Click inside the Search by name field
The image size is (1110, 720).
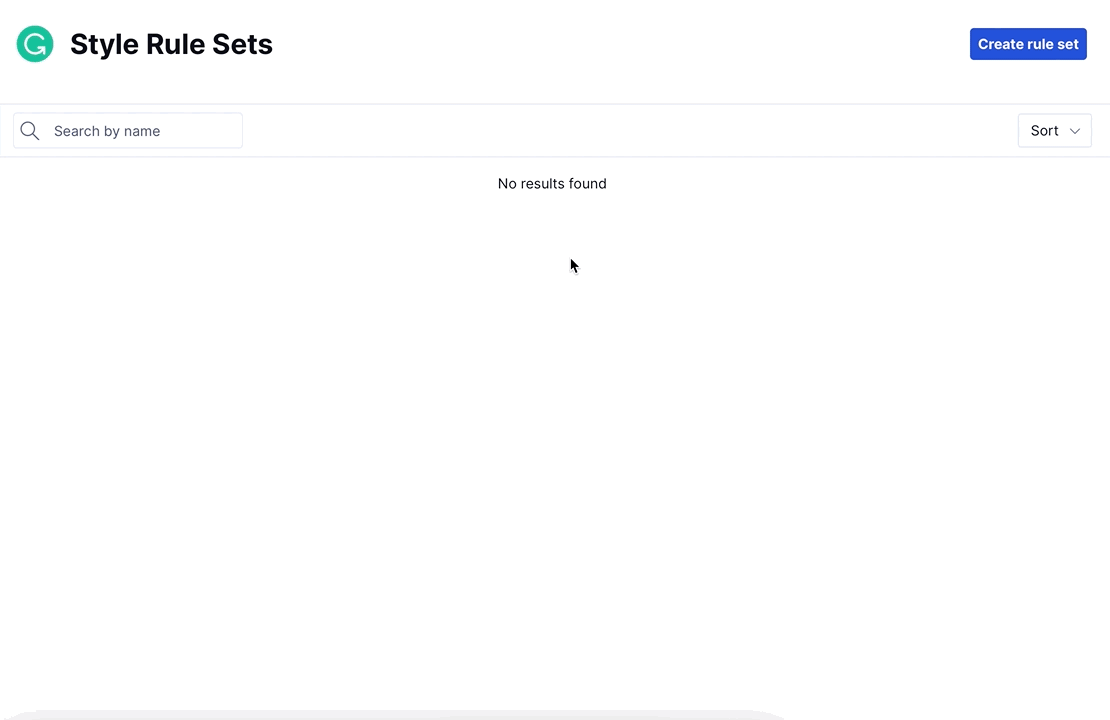point(140,131)
